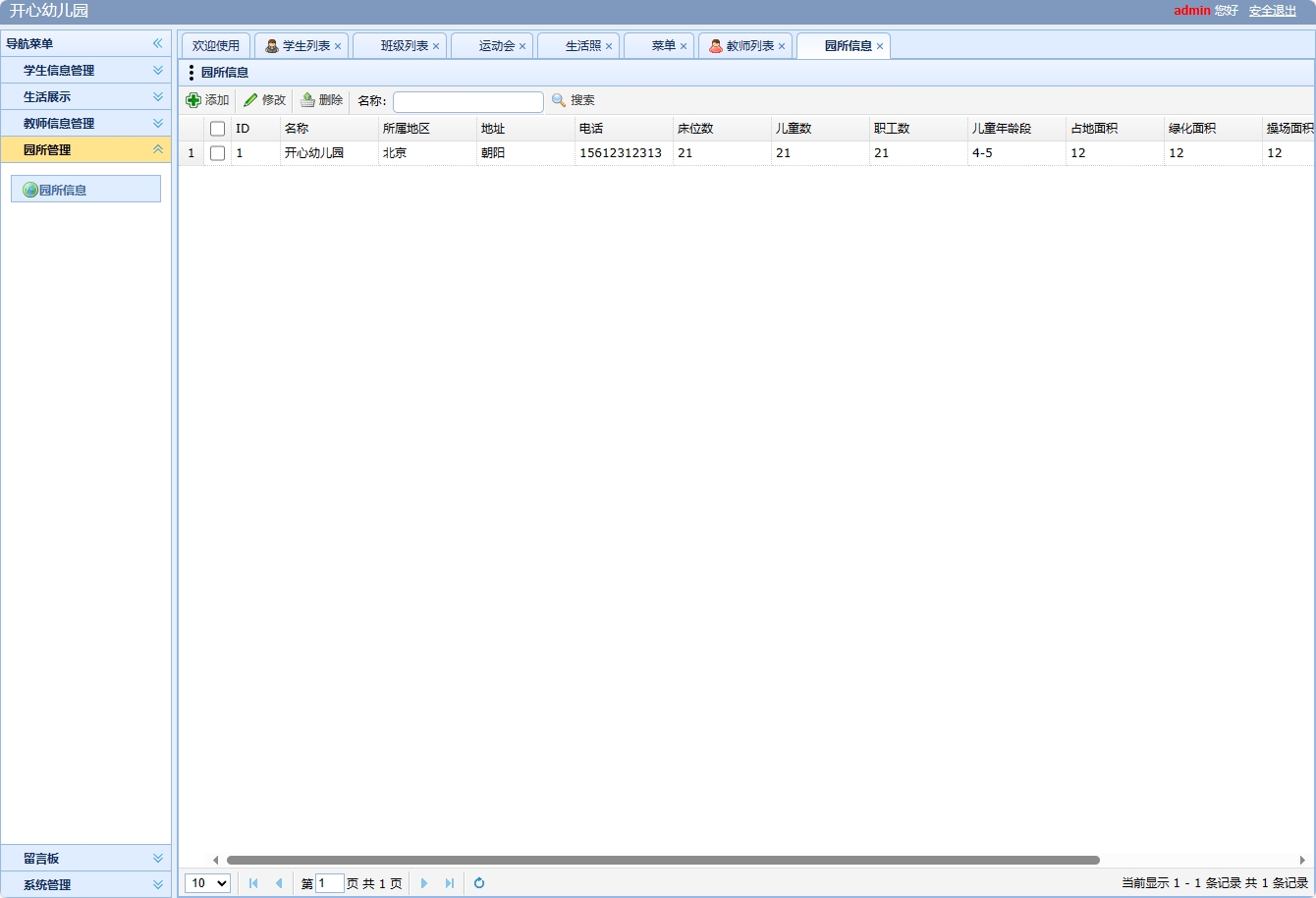This screenshot has height=898, width=1316.
Task: Toggle the select-all header checkbox
Action: point(218,129)
